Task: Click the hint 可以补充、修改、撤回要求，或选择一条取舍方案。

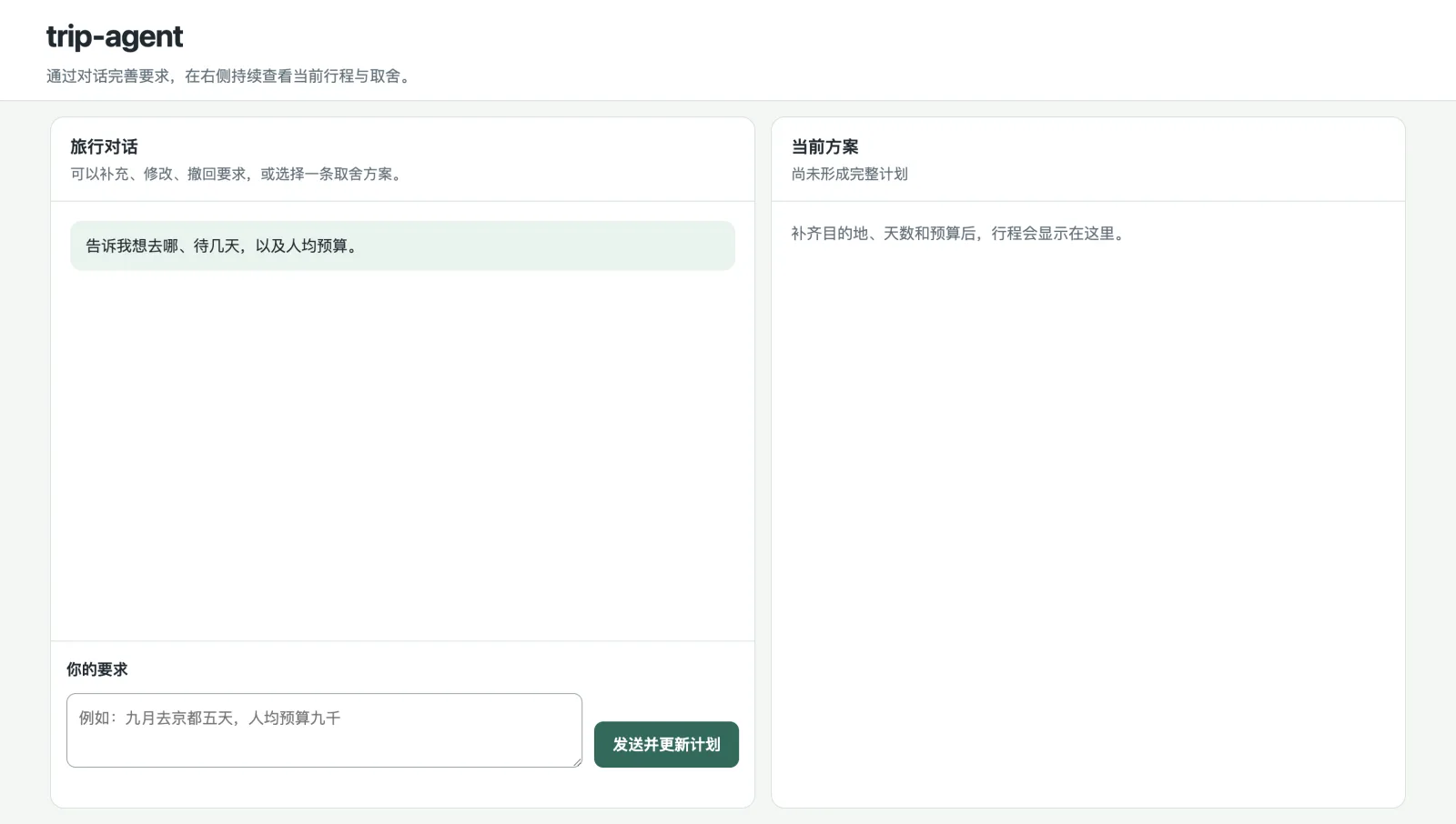Action: click(x=239, y=174)
